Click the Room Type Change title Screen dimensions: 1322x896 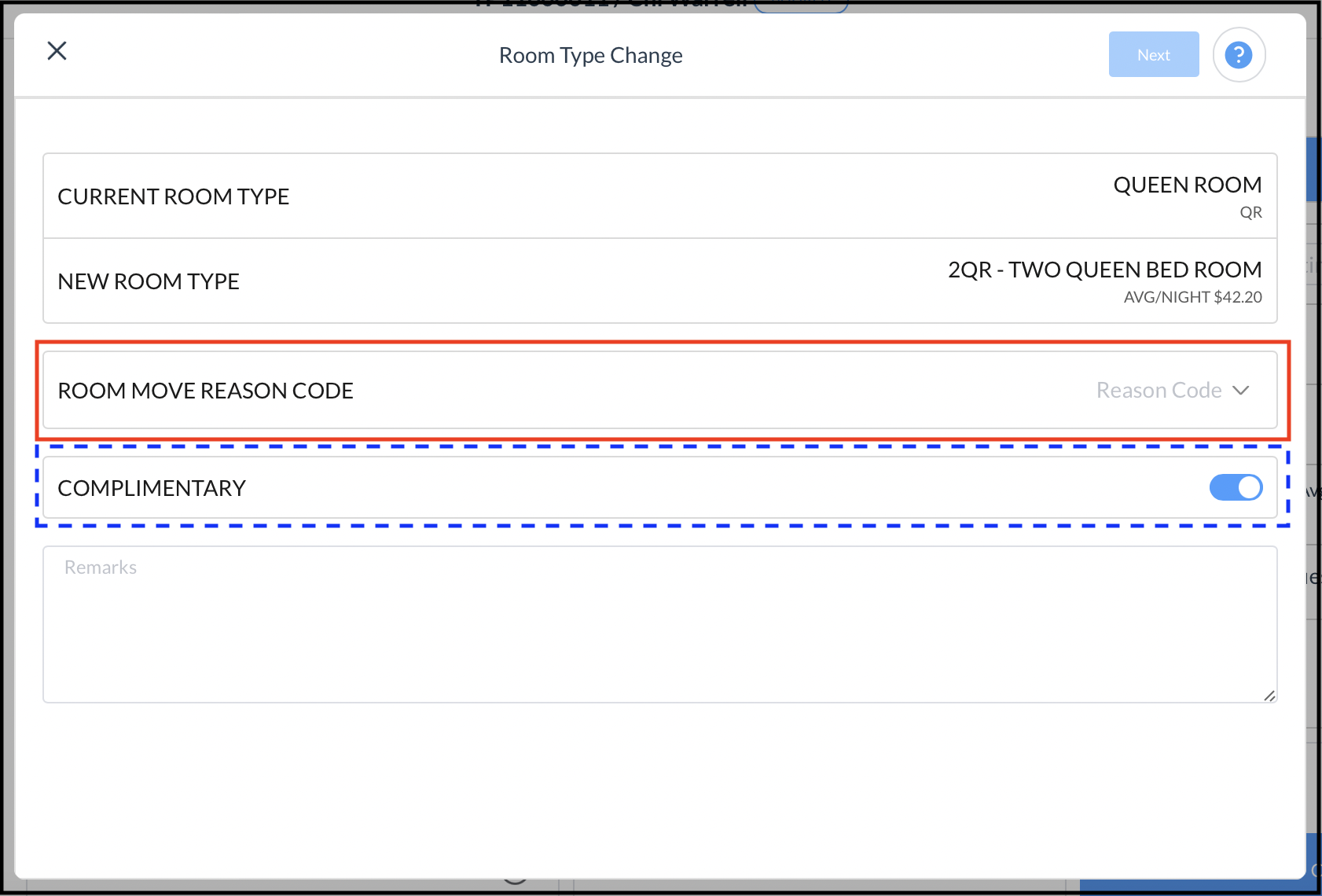click(590, 55)
